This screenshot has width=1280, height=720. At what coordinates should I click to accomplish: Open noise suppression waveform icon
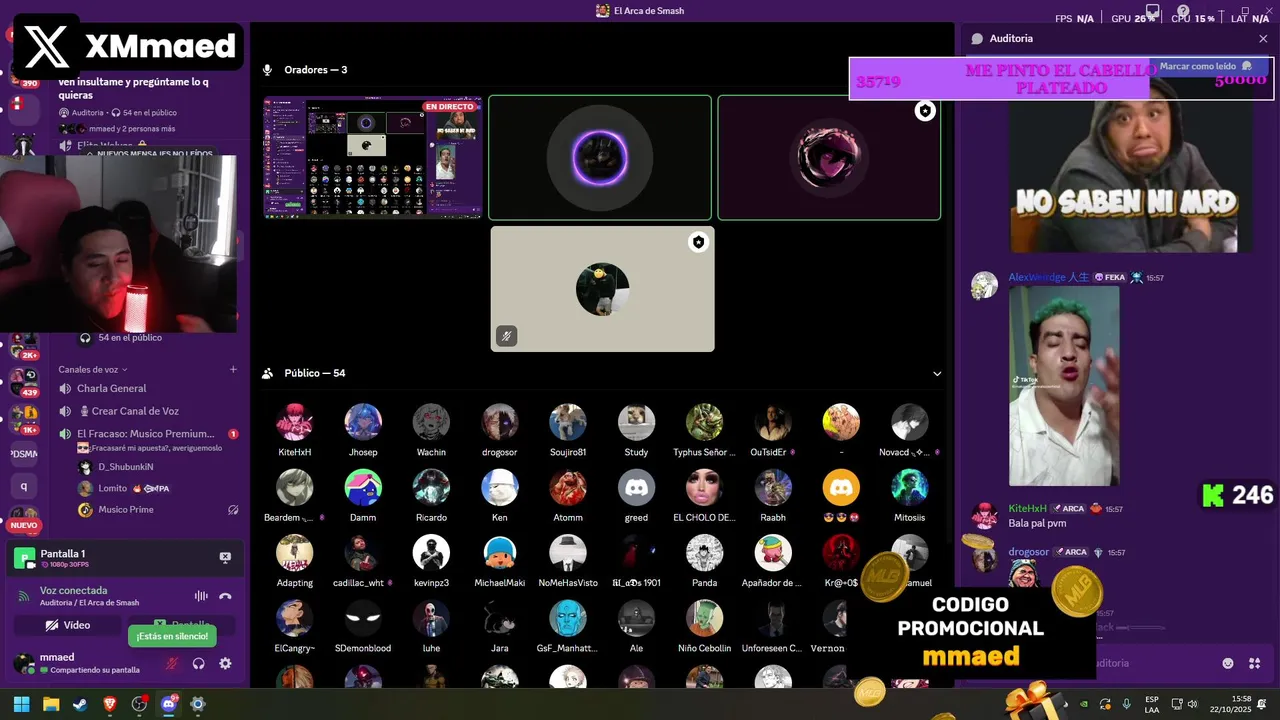tap(201, 596)
